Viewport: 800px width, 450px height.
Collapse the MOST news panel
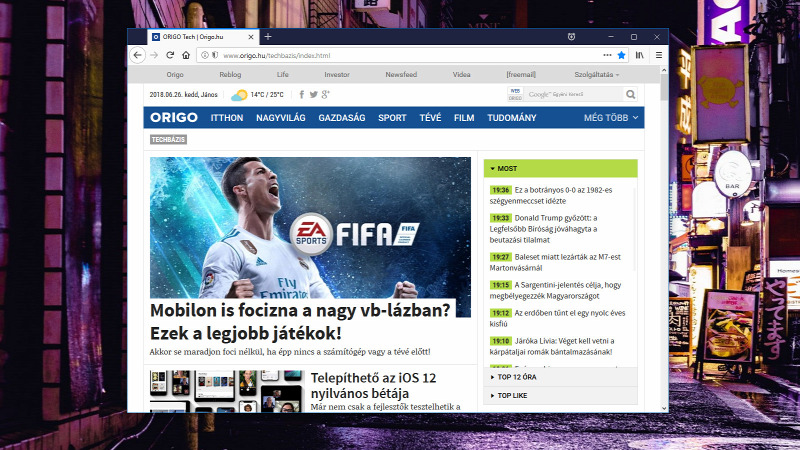(560, 168)
